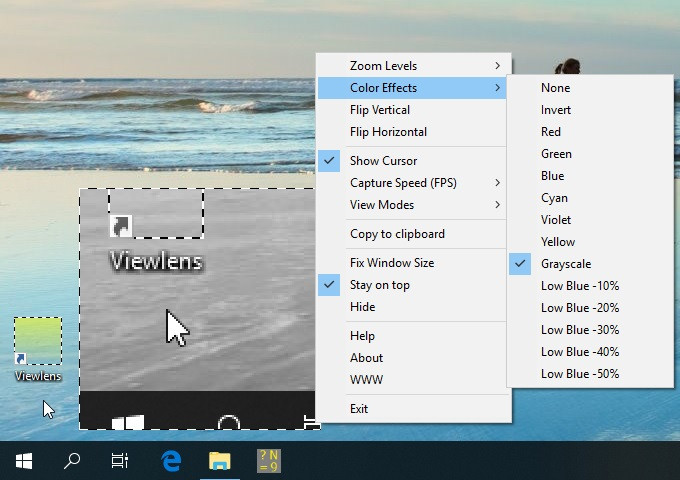Choose Low Blue -10% filter
This screenshot has height=480, width=680.
pyautogui.click(x=590, y=286)
